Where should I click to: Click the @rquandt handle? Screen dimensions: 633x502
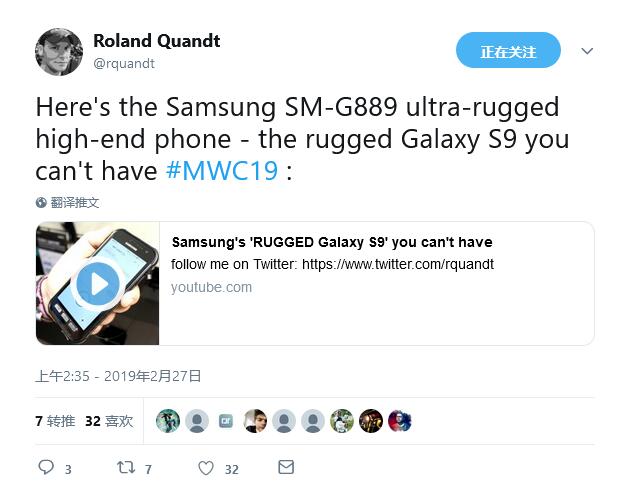[124, 64]
